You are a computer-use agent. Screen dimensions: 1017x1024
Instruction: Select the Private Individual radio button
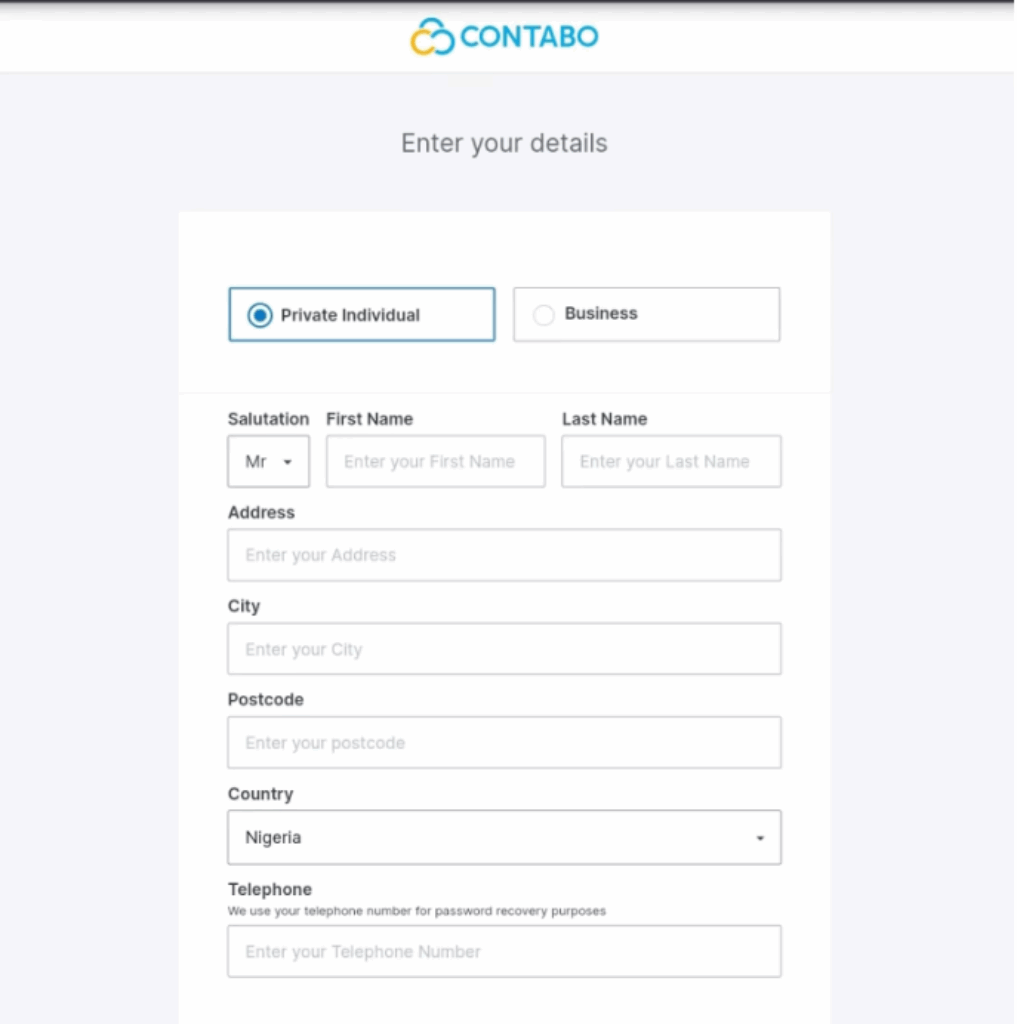[x=260, y=315]
